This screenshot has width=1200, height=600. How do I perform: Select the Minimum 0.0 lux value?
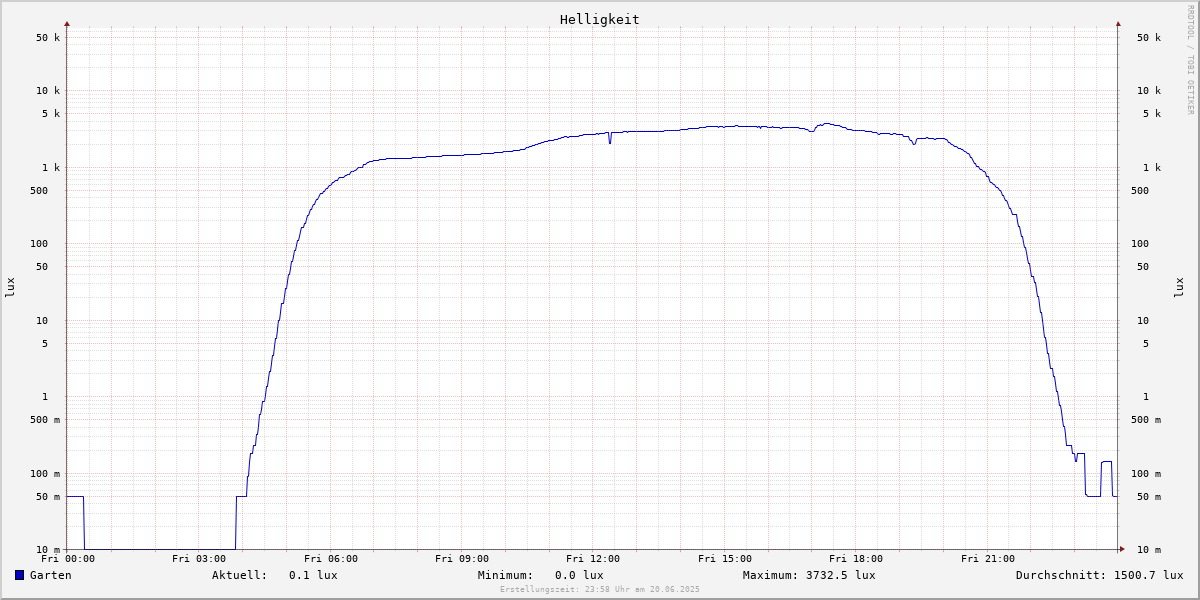(x=579, y=575)
